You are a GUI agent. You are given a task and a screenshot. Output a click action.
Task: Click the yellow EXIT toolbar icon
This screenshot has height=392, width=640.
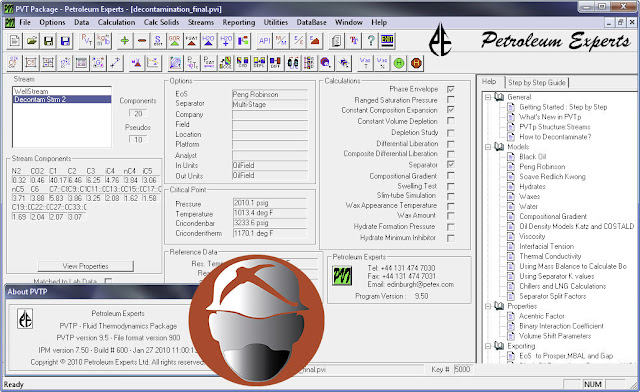pyautogui.click(x=387, y=41)
